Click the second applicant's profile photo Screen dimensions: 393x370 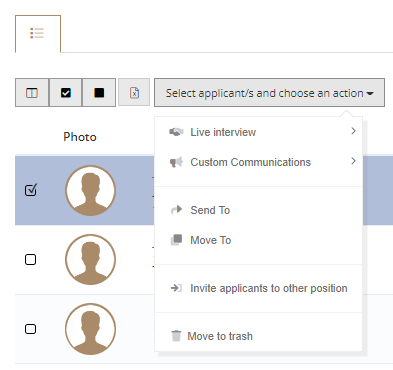[90, 259]
